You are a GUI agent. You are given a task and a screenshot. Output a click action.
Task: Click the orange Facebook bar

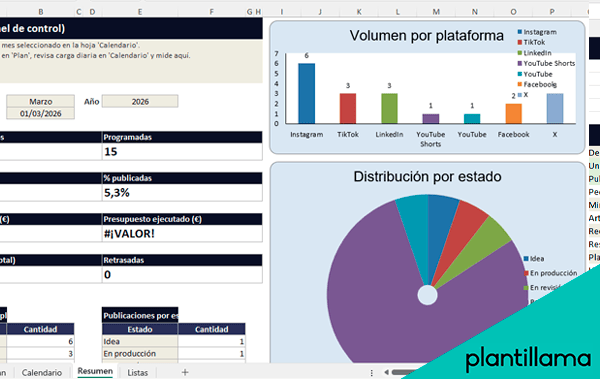point(514,113)
